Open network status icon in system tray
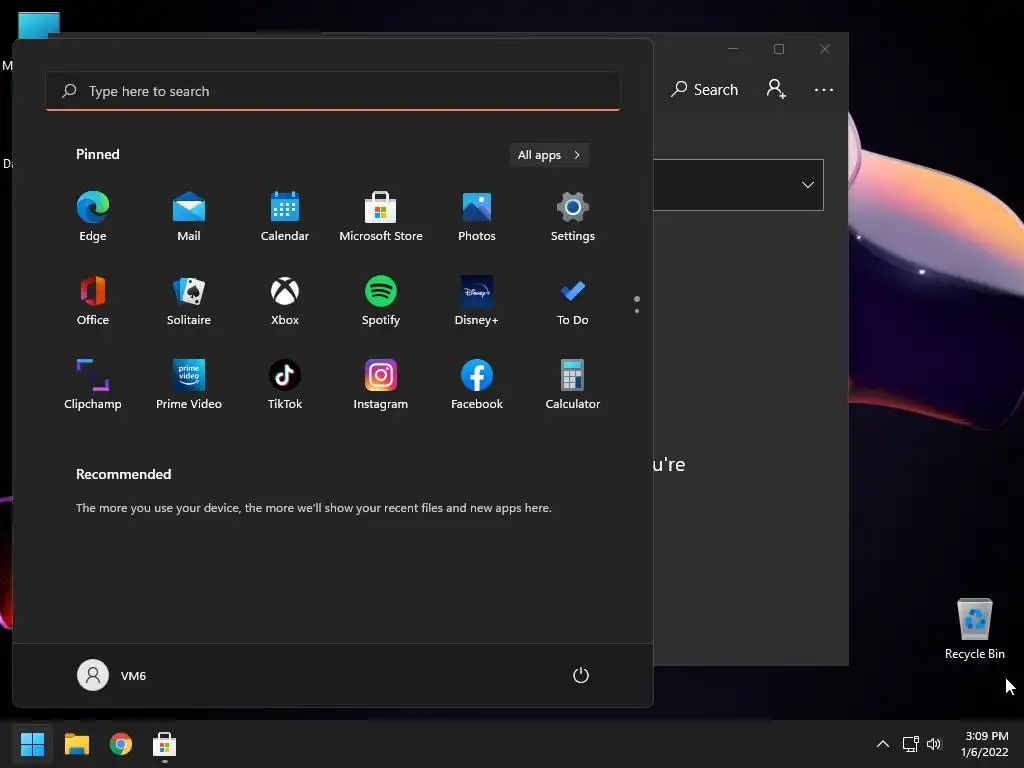The image size is (1024, 768). click(x=910, y=744)
